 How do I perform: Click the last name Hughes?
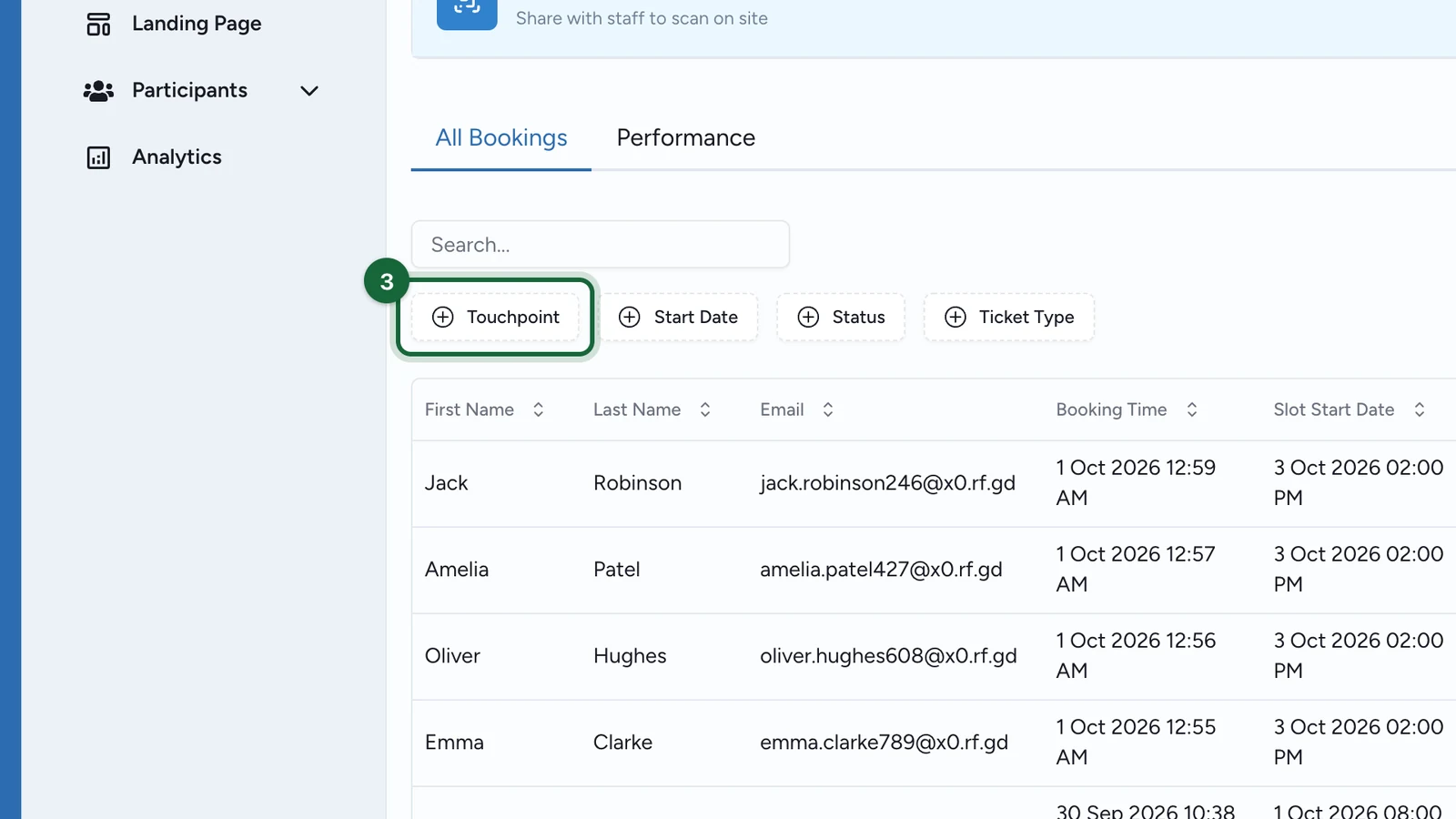pyautogui.click(x=630, y=656)
